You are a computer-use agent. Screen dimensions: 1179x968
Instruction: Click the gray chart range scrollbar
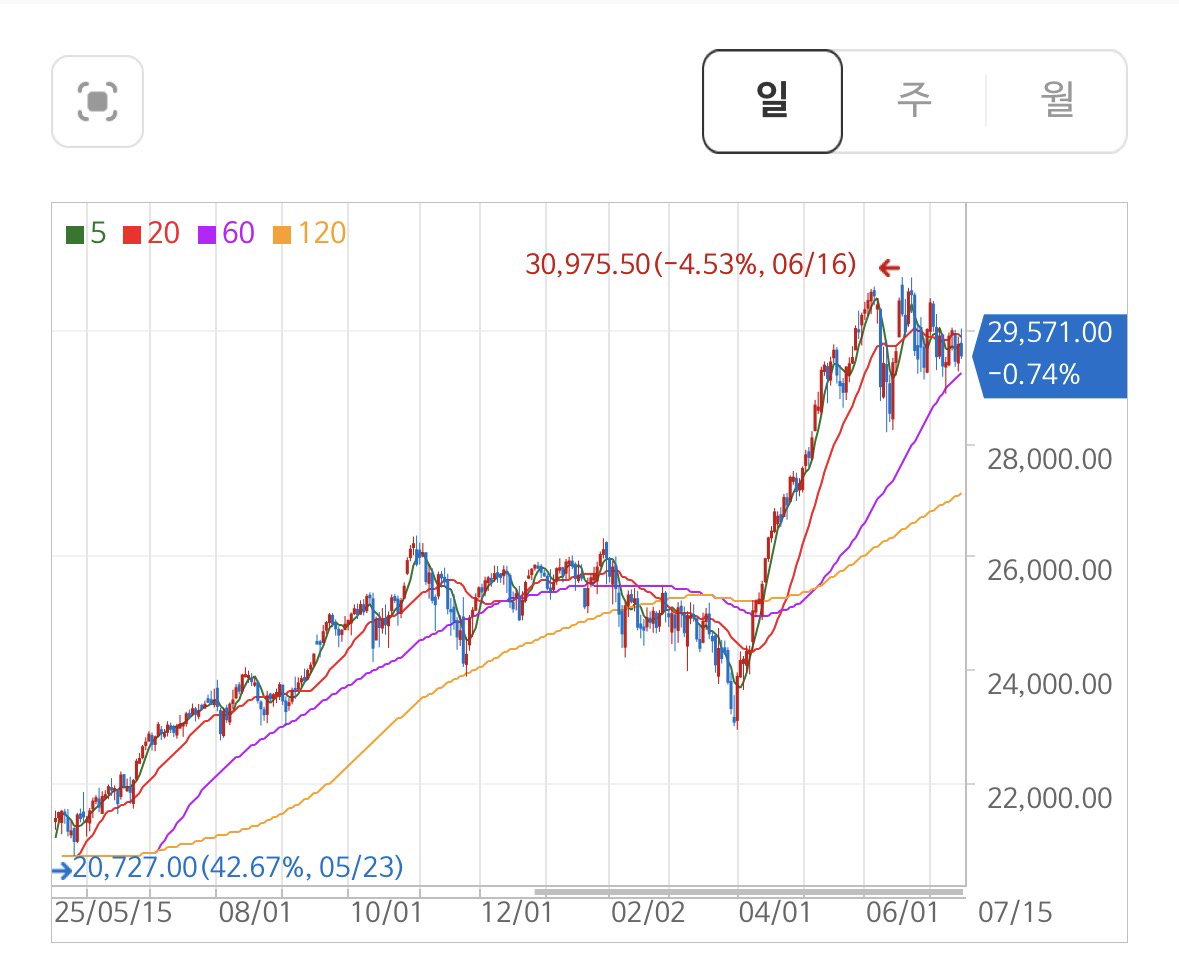point(749,892)
